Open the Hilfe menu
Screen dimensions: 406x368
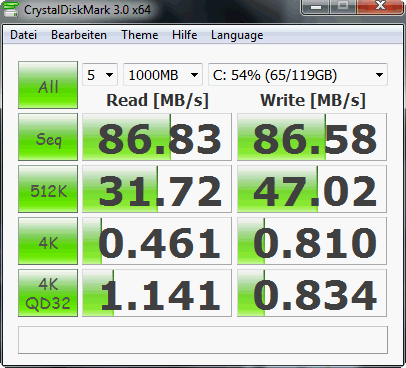pos(184,35)
